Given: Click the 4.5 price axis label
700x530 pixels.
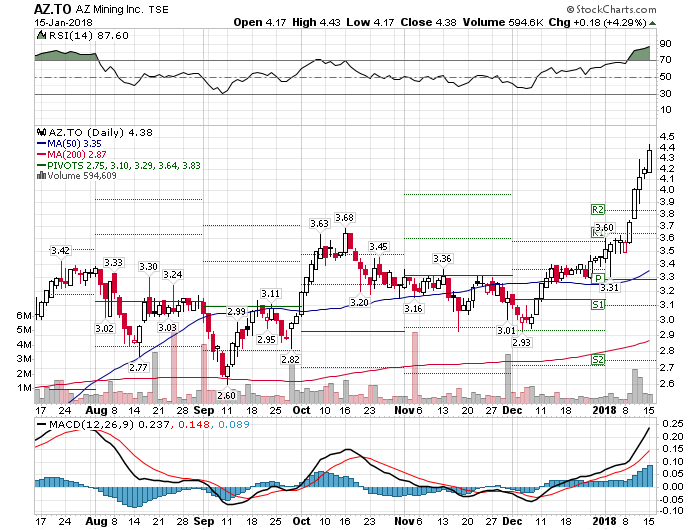Looking at the screenshot, I should point(668,137).
